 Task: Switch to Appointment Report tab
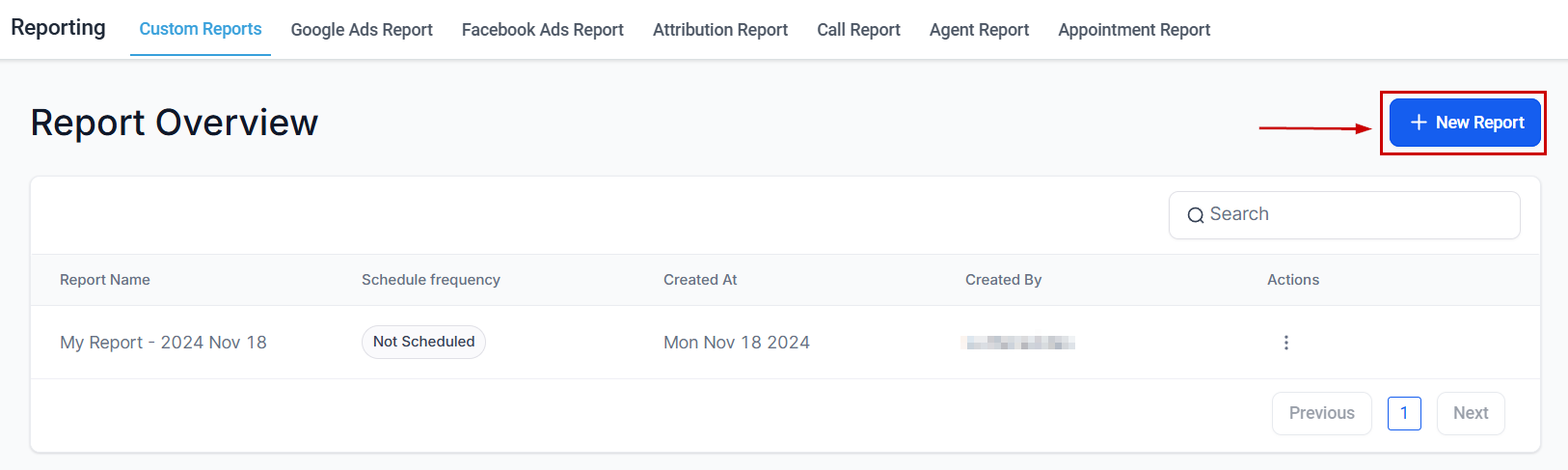click(x=1134, y=30)
